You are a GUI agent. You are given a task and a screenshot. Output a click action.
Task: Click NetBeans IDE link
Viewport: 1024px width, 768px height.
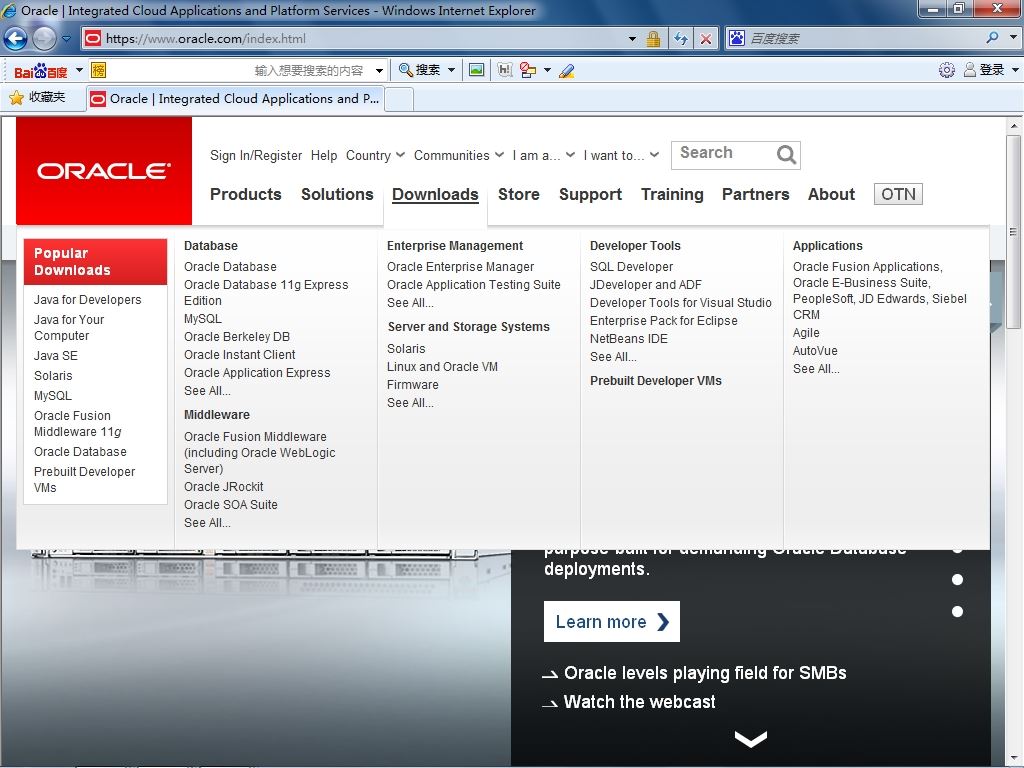pos(628,338)
